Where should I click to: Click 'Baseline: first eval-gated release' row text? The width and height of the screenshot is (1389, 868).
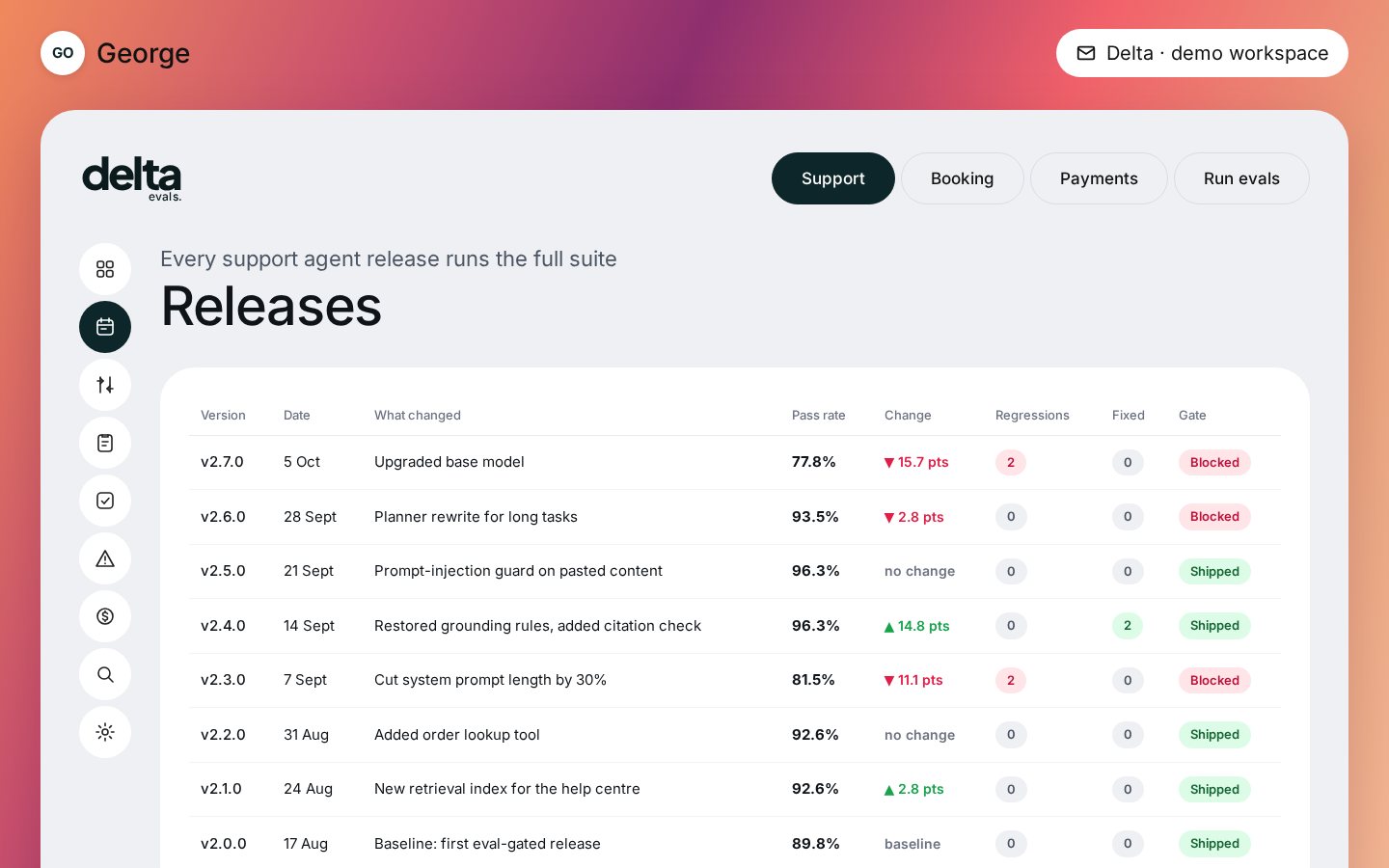pyautogui.click(x=487, y=844)
